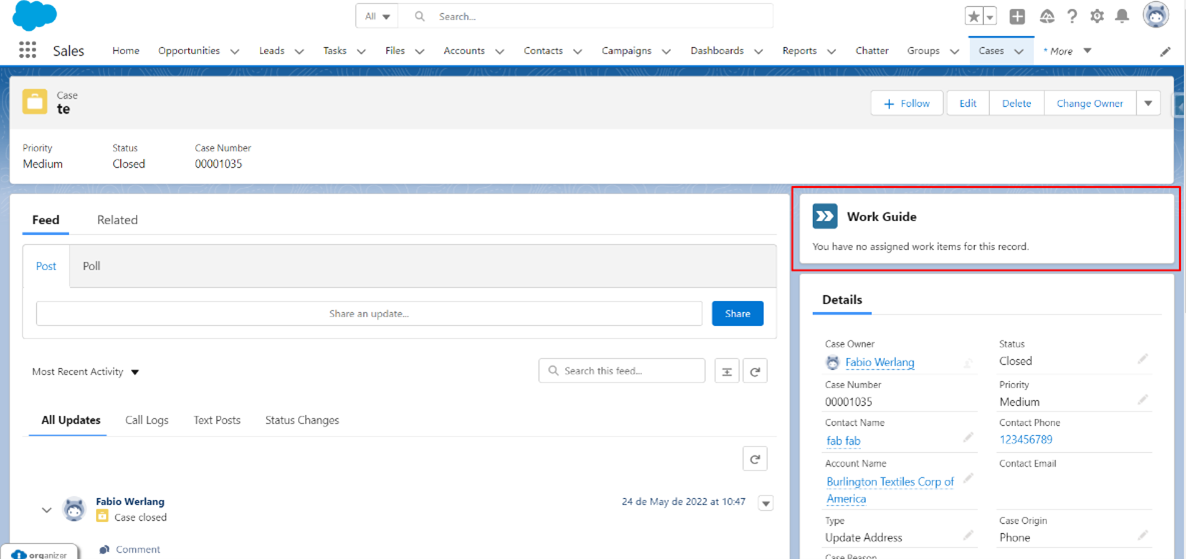Screen dimensions: 1186x559
Task: Click the Help question mark icon
Action: point(1072,16)
